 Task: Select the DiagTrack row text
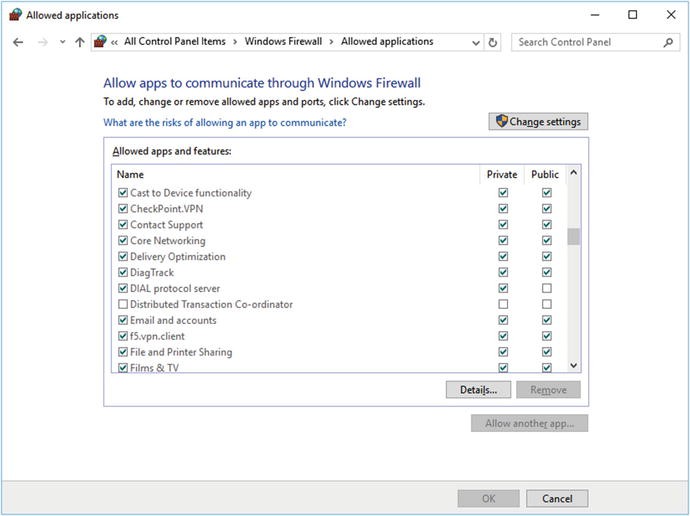point(152,272)
